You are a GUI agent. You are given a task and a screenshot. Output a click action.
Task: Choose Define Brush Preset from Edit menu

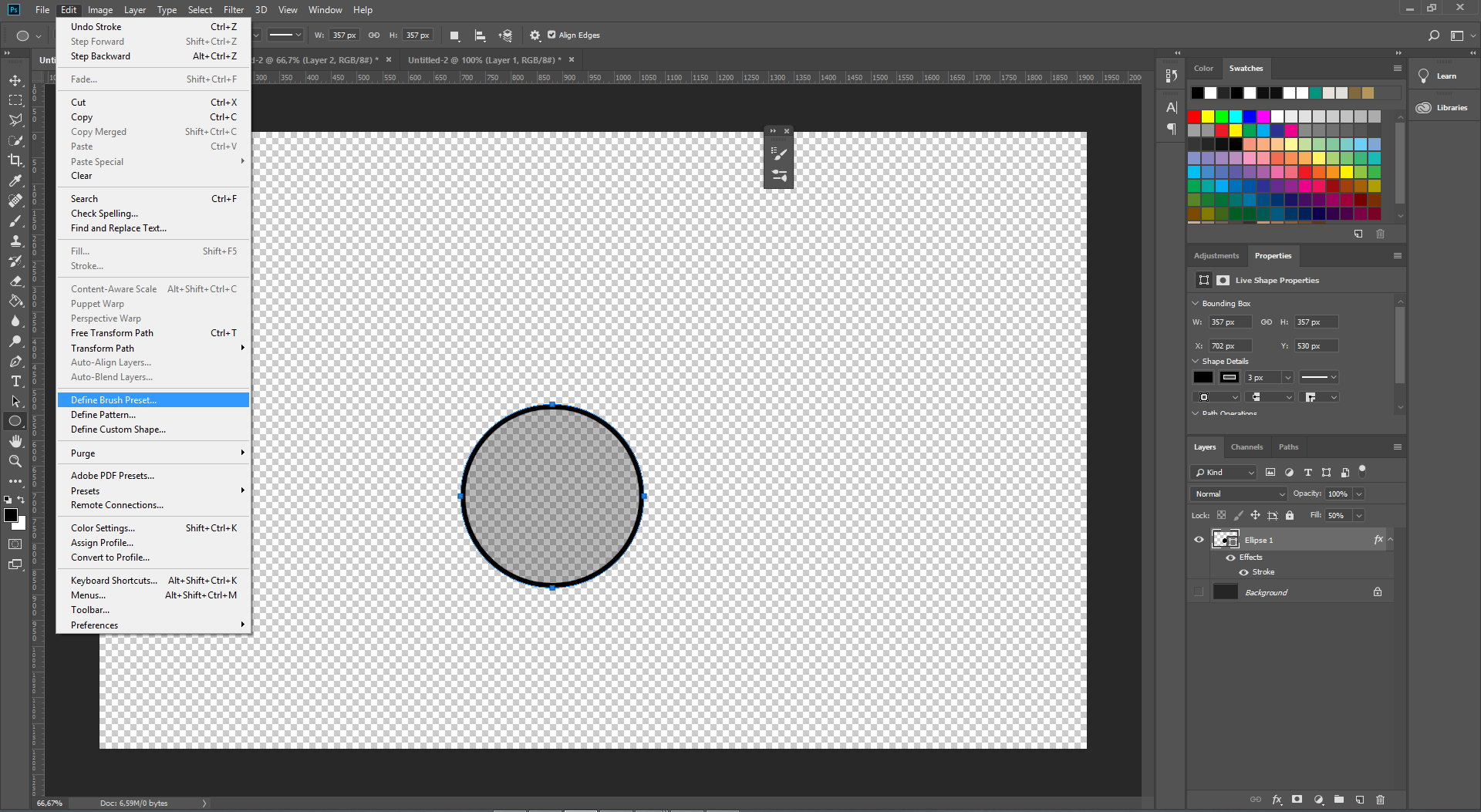[153, 399]
